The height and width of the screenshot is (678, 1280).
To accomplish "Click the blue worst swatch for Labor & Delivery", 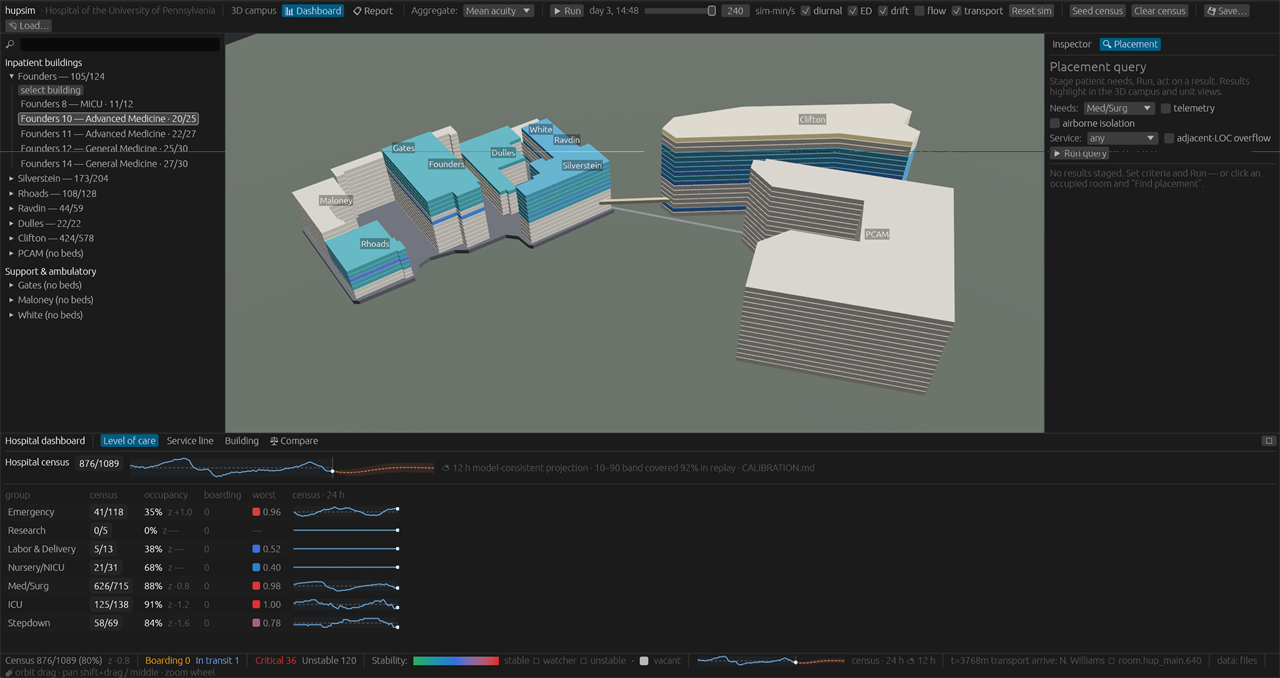I will click(x=256, y=549).
